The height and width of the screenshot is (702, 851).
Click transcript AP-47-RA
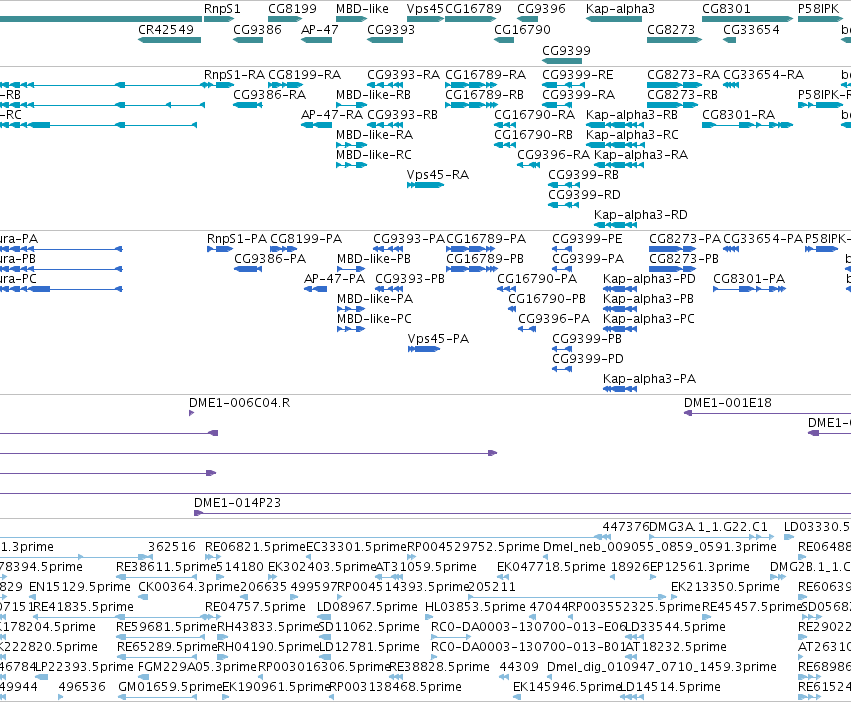(x=316, y=125)
